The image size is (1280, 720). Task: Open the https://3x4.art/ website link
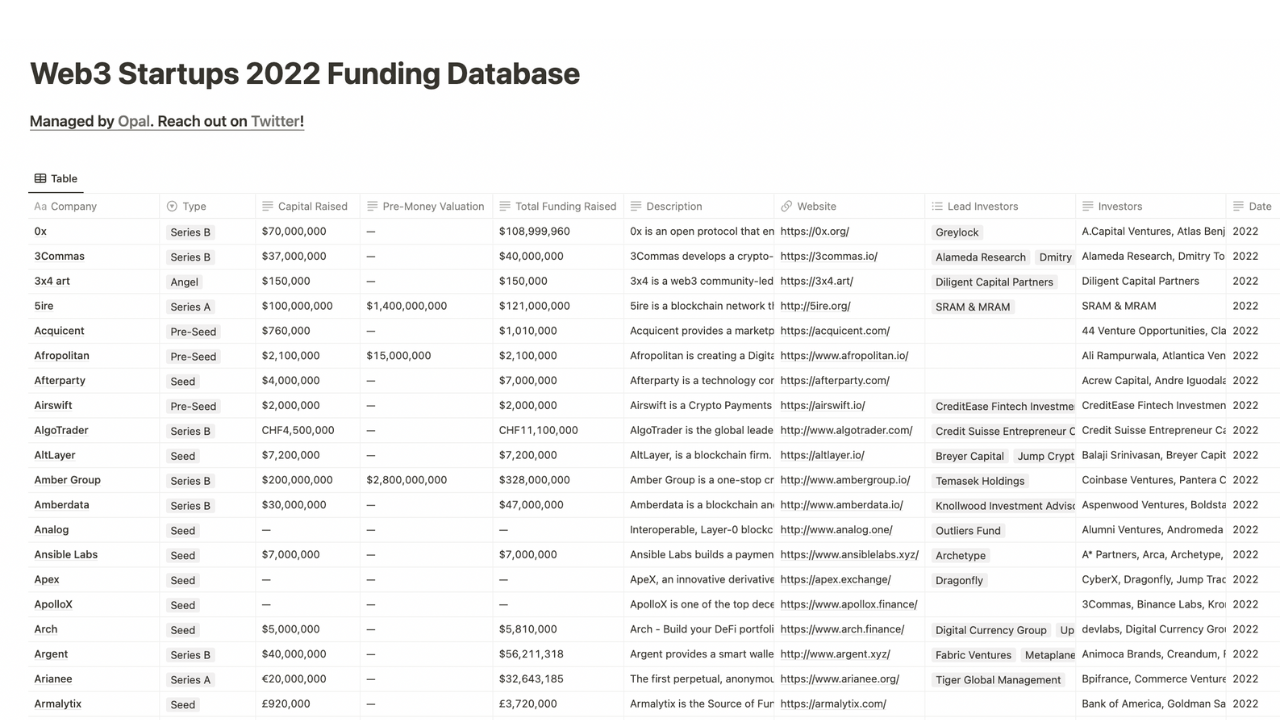[816, 281]
